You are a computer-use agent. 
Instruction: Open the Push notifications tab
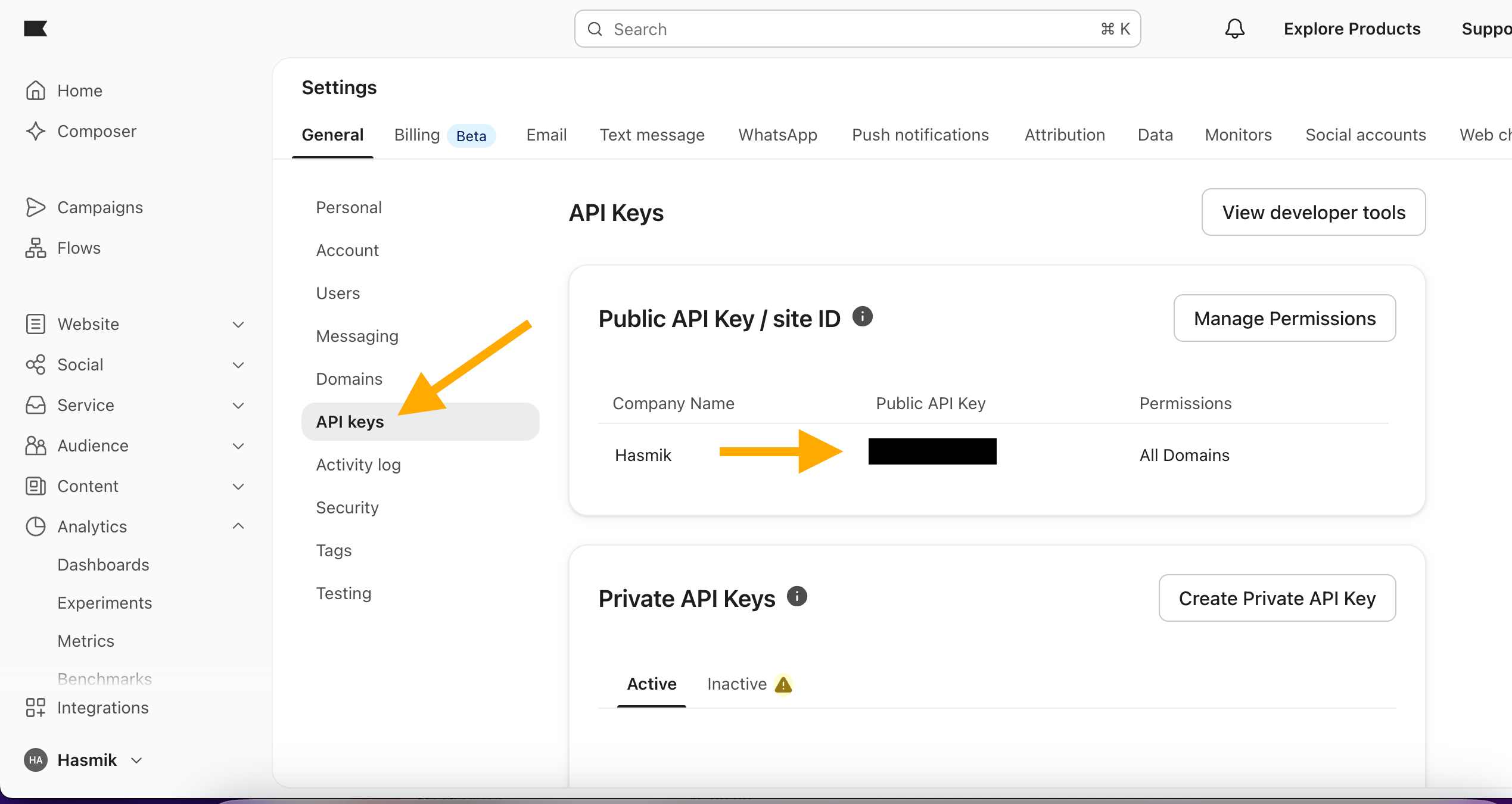click(x=920, y=135)
